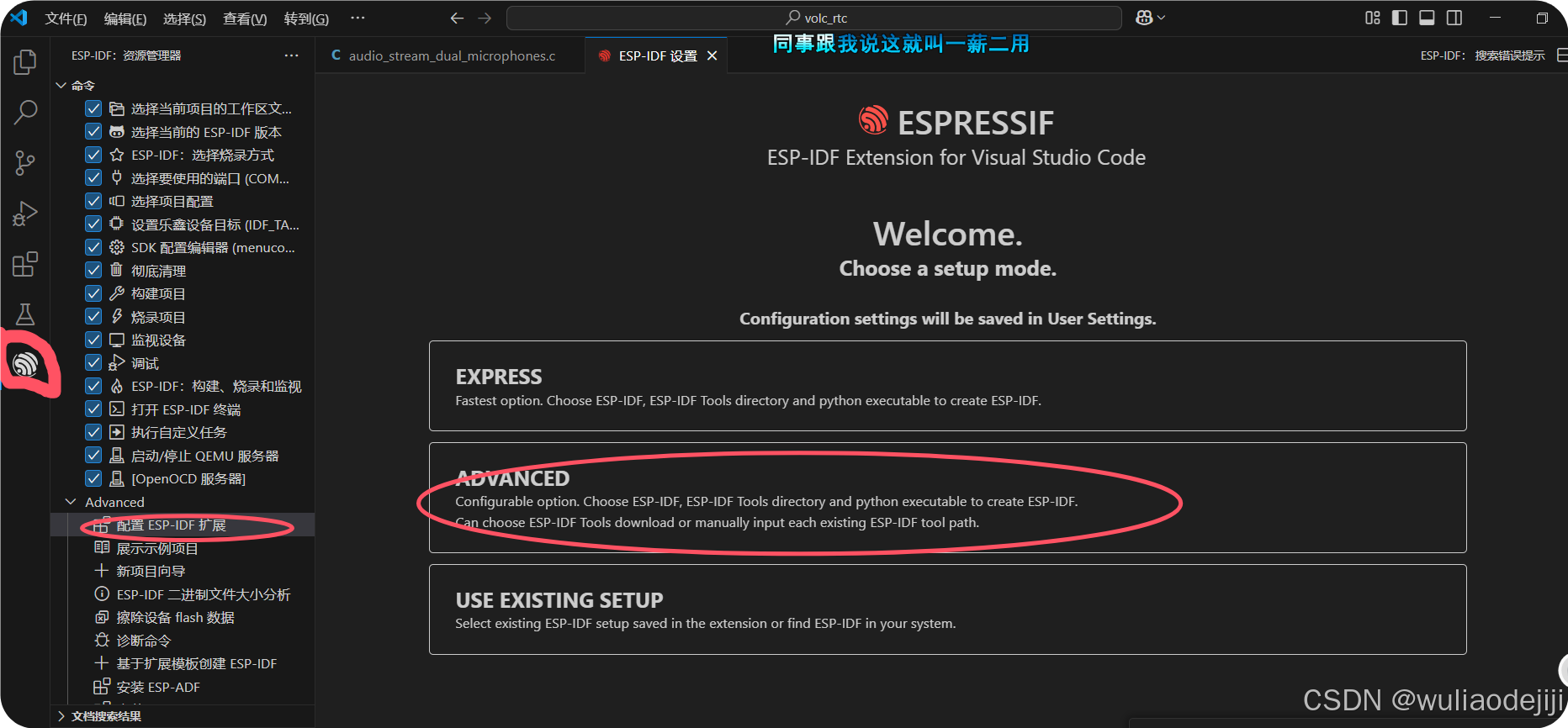Open the Copilot chat icon in title bar
Screen dimensions: 1568x728
[x=1144, y=18]
